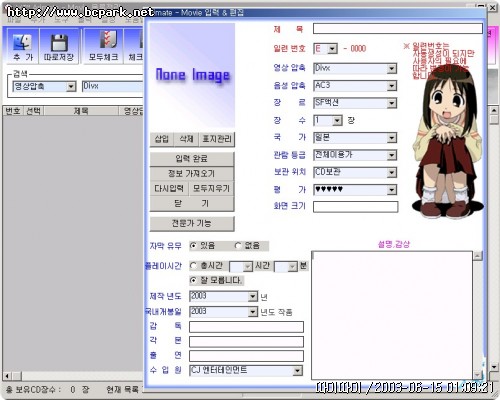Click the description box scroll up arrow
Viewport: 500px width, 400px height.
coord(478,256)
